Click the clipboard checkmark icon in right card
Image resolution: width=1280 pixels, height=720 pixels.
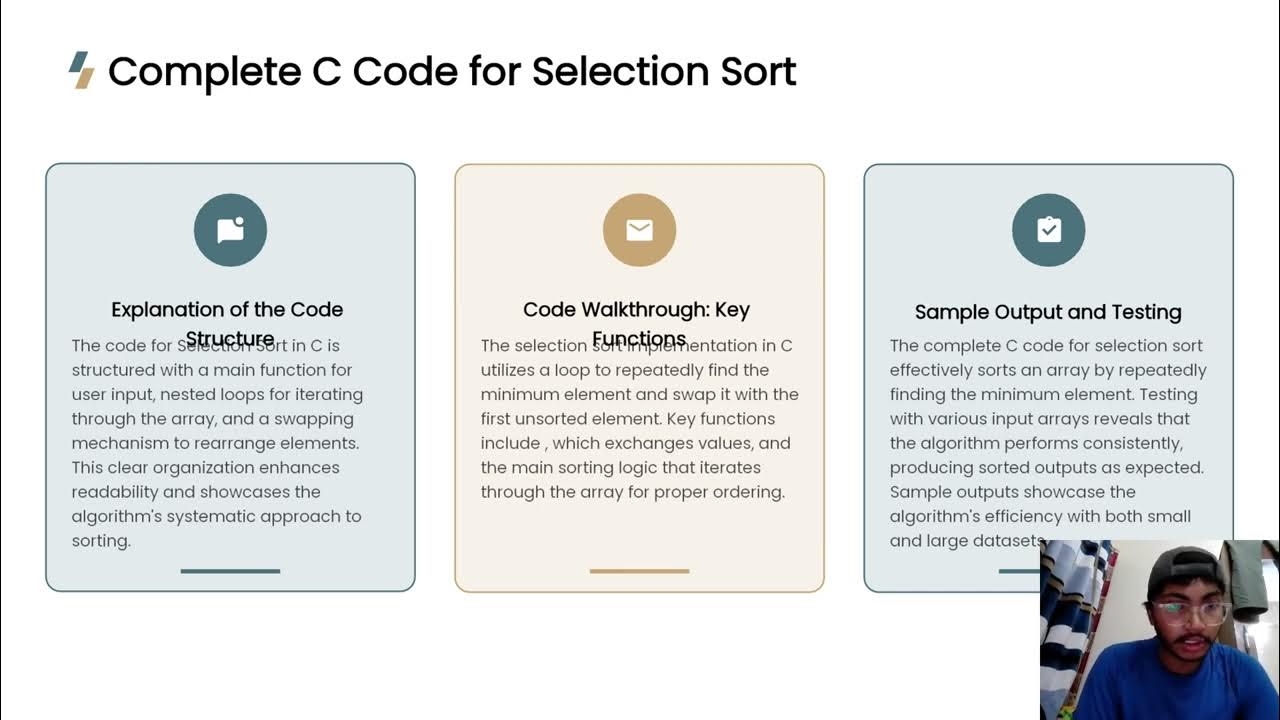click(1048, 230)
